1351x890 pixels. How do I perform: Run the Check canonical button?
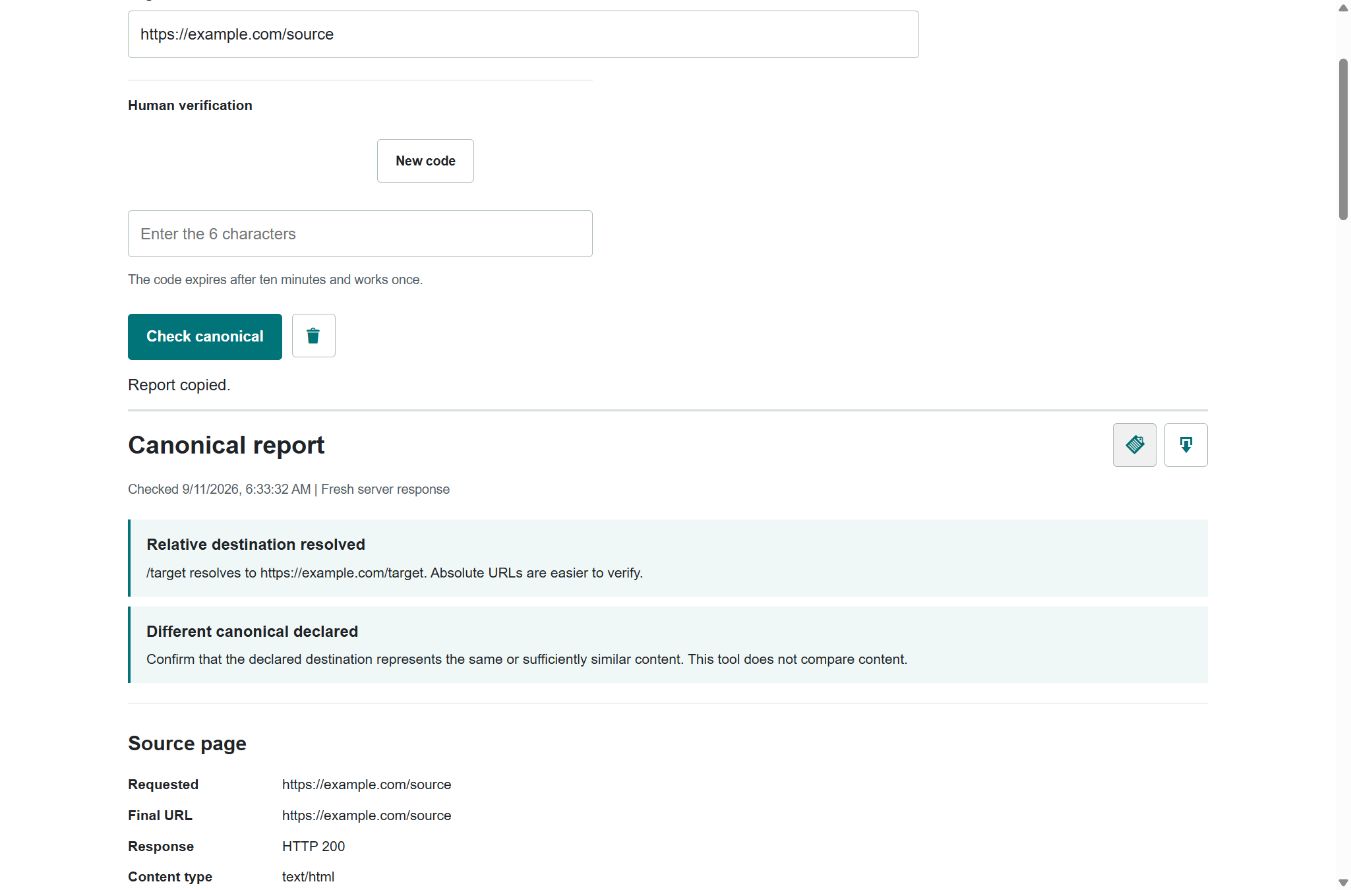(x=205, y=337)
